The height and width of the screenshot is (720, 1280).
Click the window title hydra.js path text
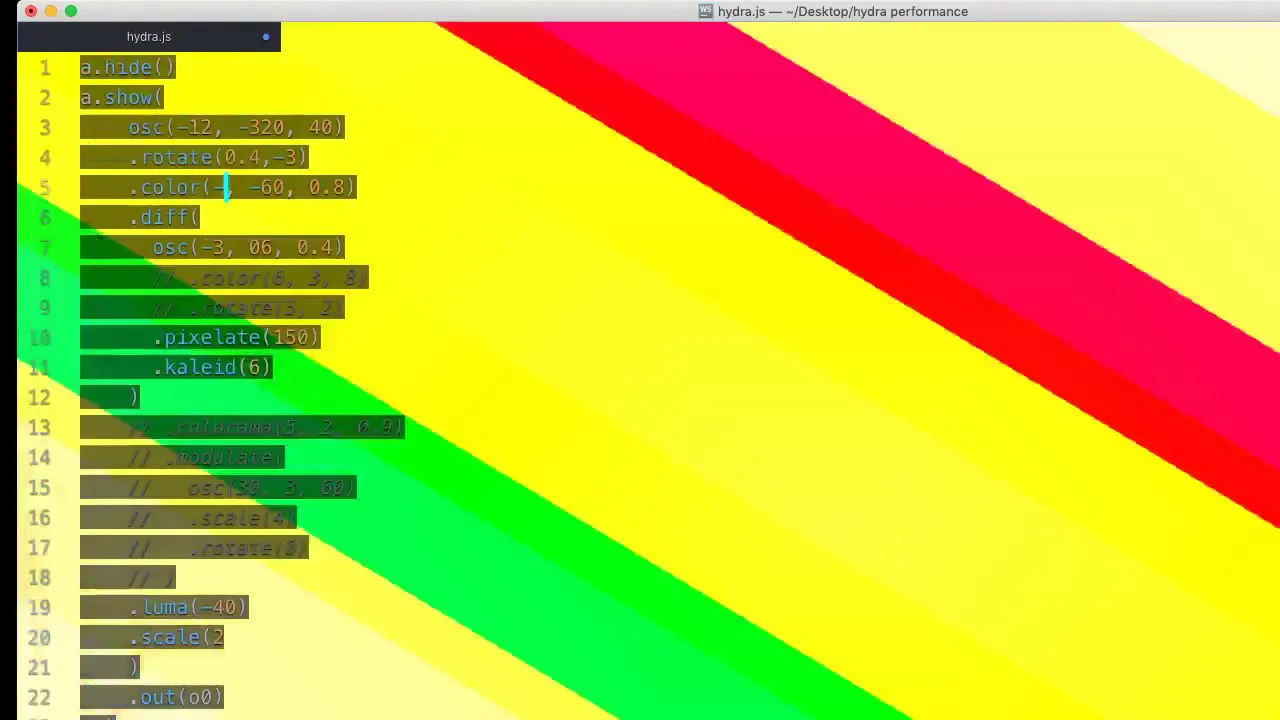(842, 11)
